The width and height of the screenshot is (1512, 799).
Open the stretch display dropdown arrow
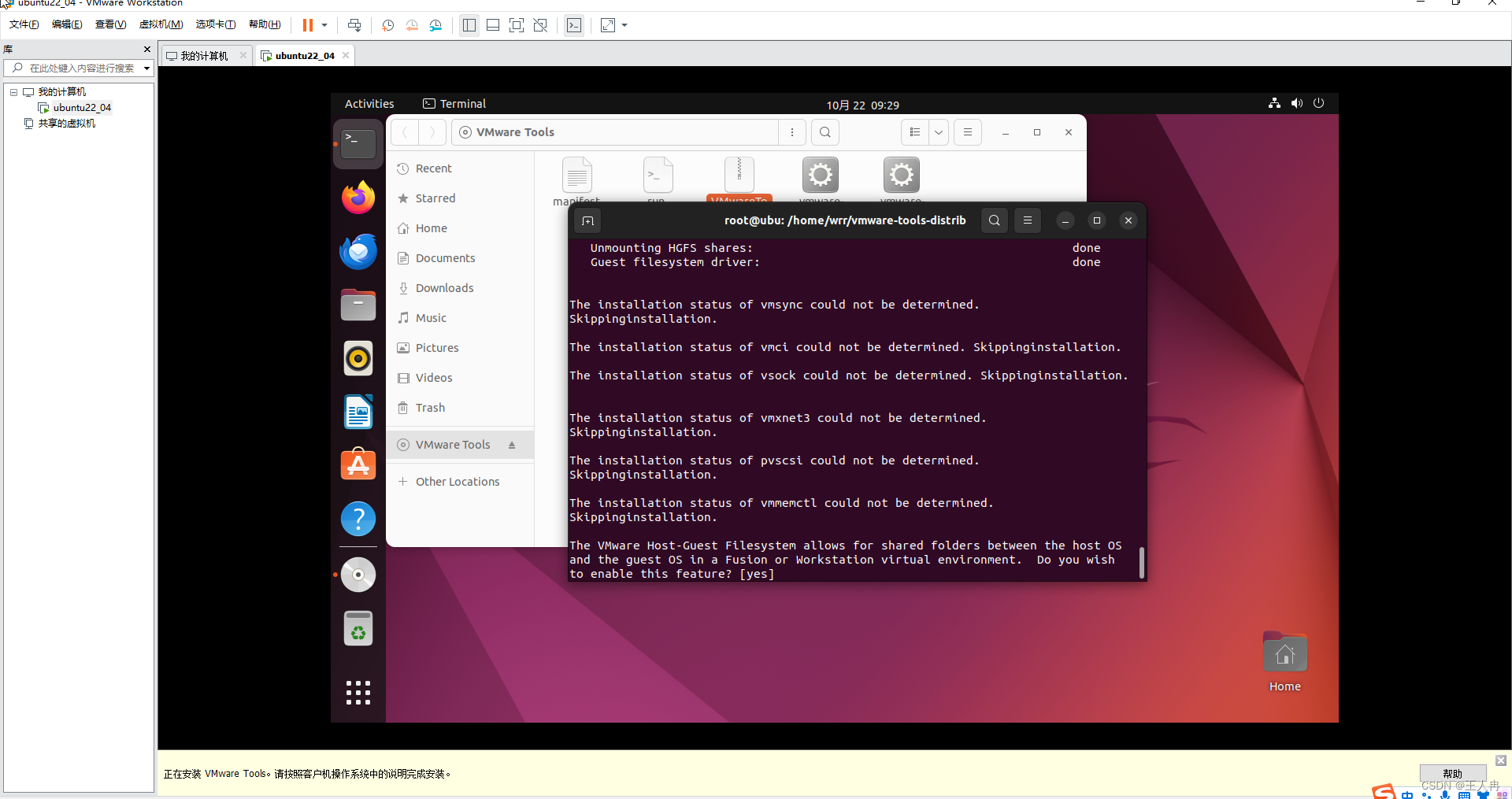point(624,25)
